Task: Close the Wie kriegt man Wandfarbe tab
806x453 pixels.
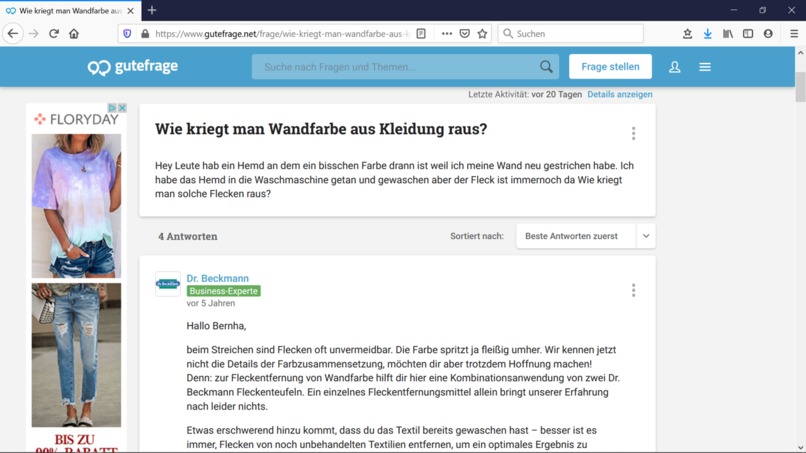Action: (x=131, y=11)
